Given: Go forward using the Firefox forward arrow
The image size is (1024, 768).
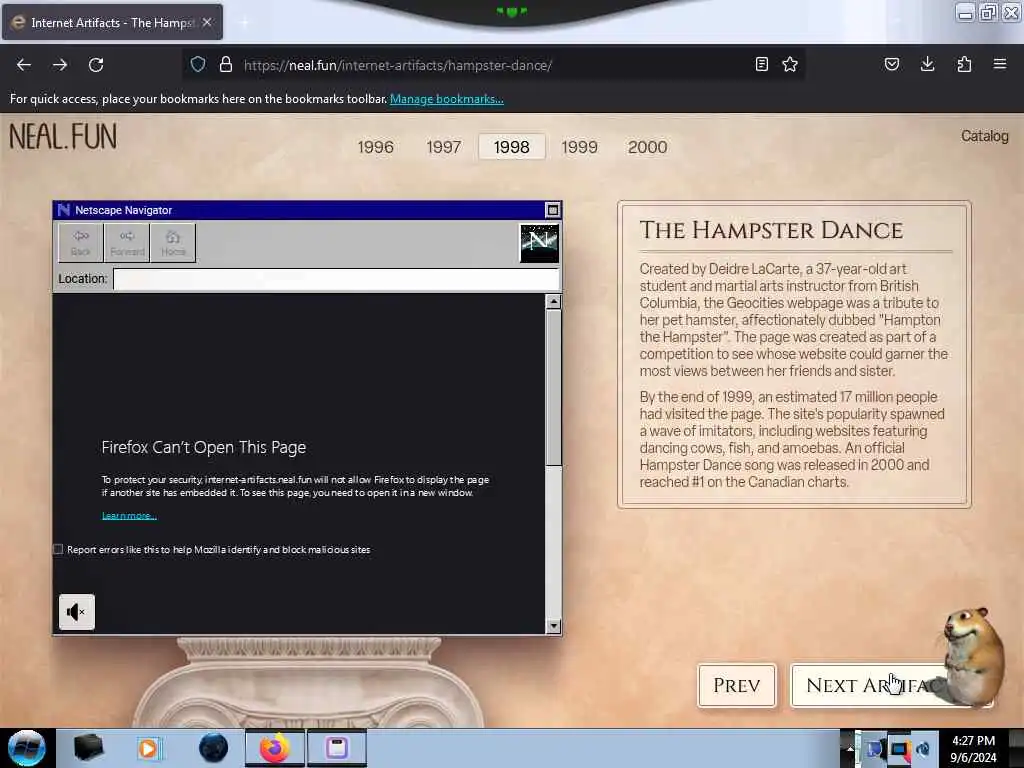Looking at the screenshot, I should click(x=60, y=65).
